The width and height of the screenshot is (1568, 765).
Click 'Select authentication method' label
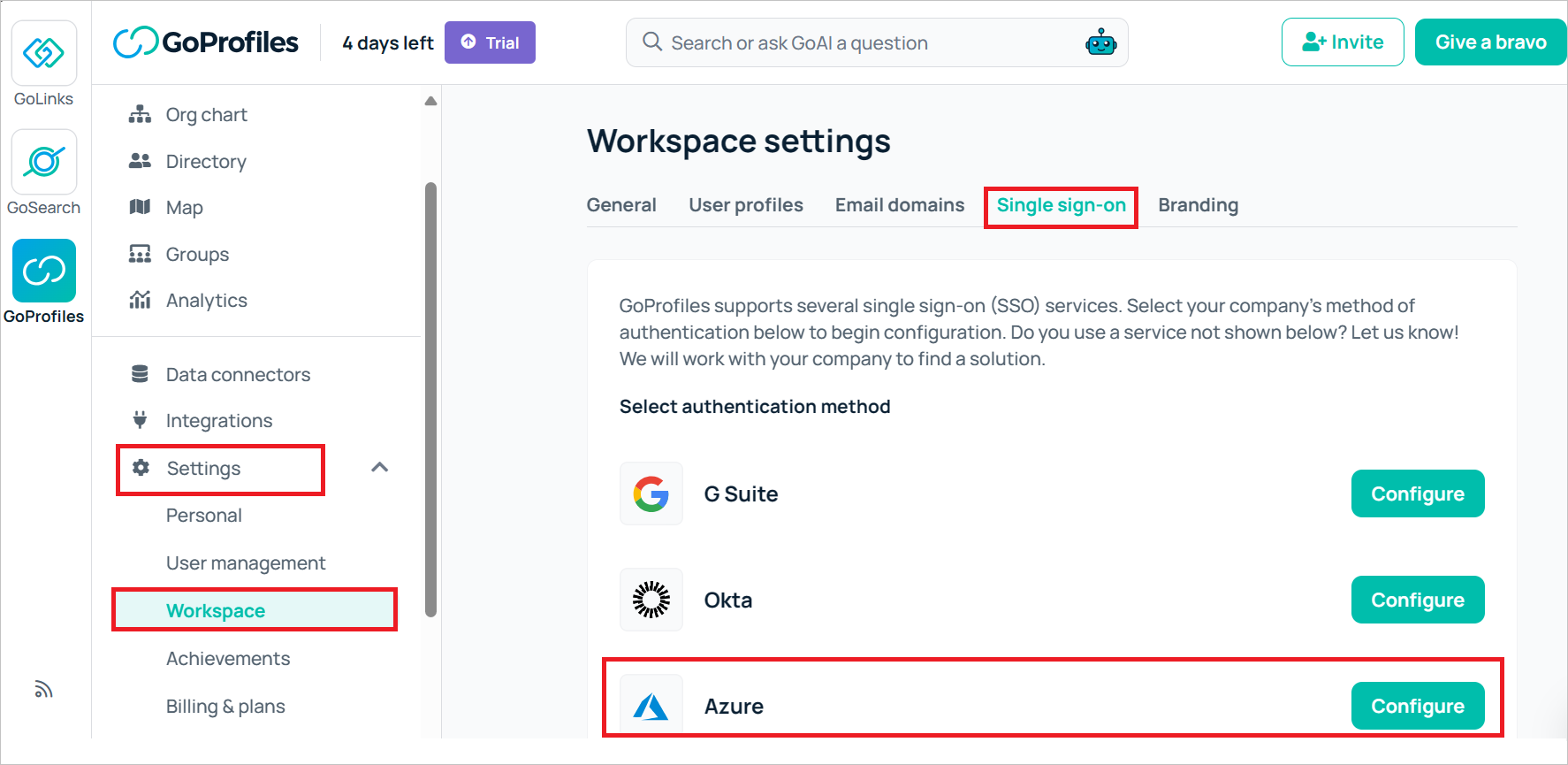click(x=755, y=407)
